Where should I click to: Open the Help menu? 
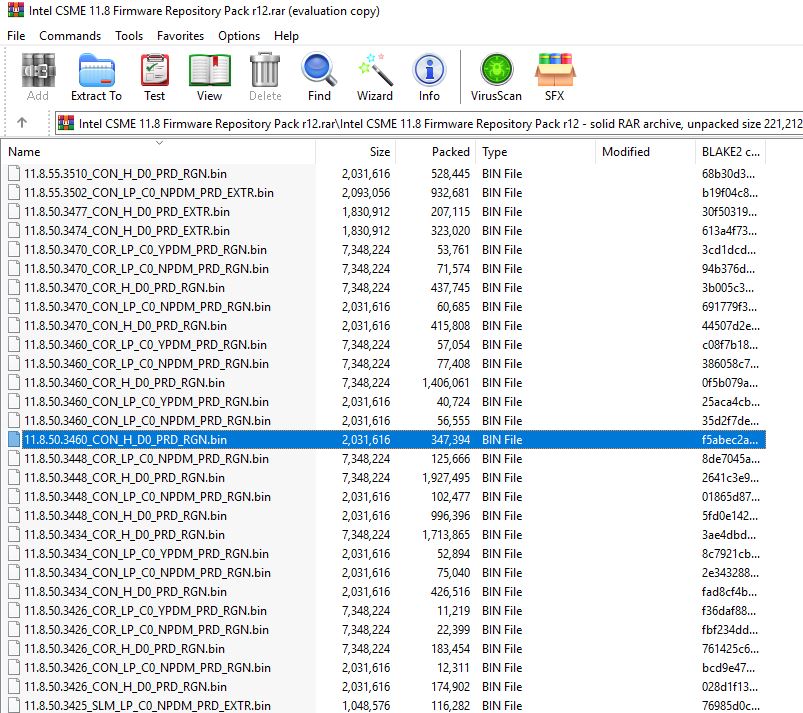point(286,36)
